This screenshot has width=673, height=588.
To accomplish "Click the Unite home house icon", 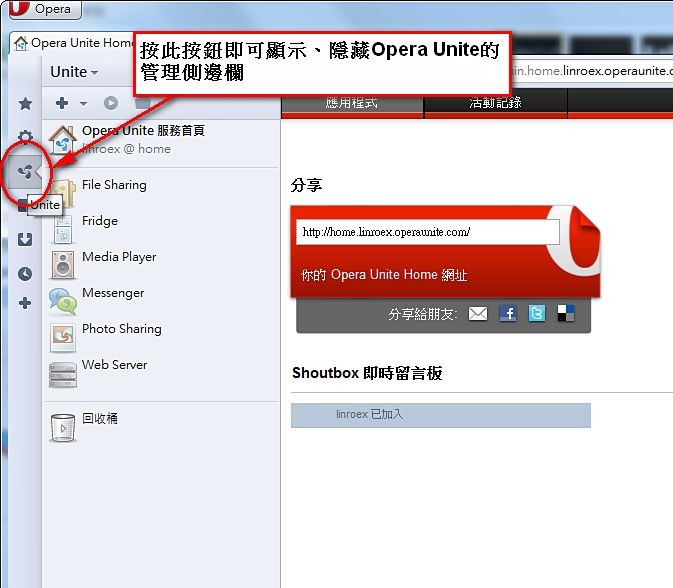I will click(63, 140).
